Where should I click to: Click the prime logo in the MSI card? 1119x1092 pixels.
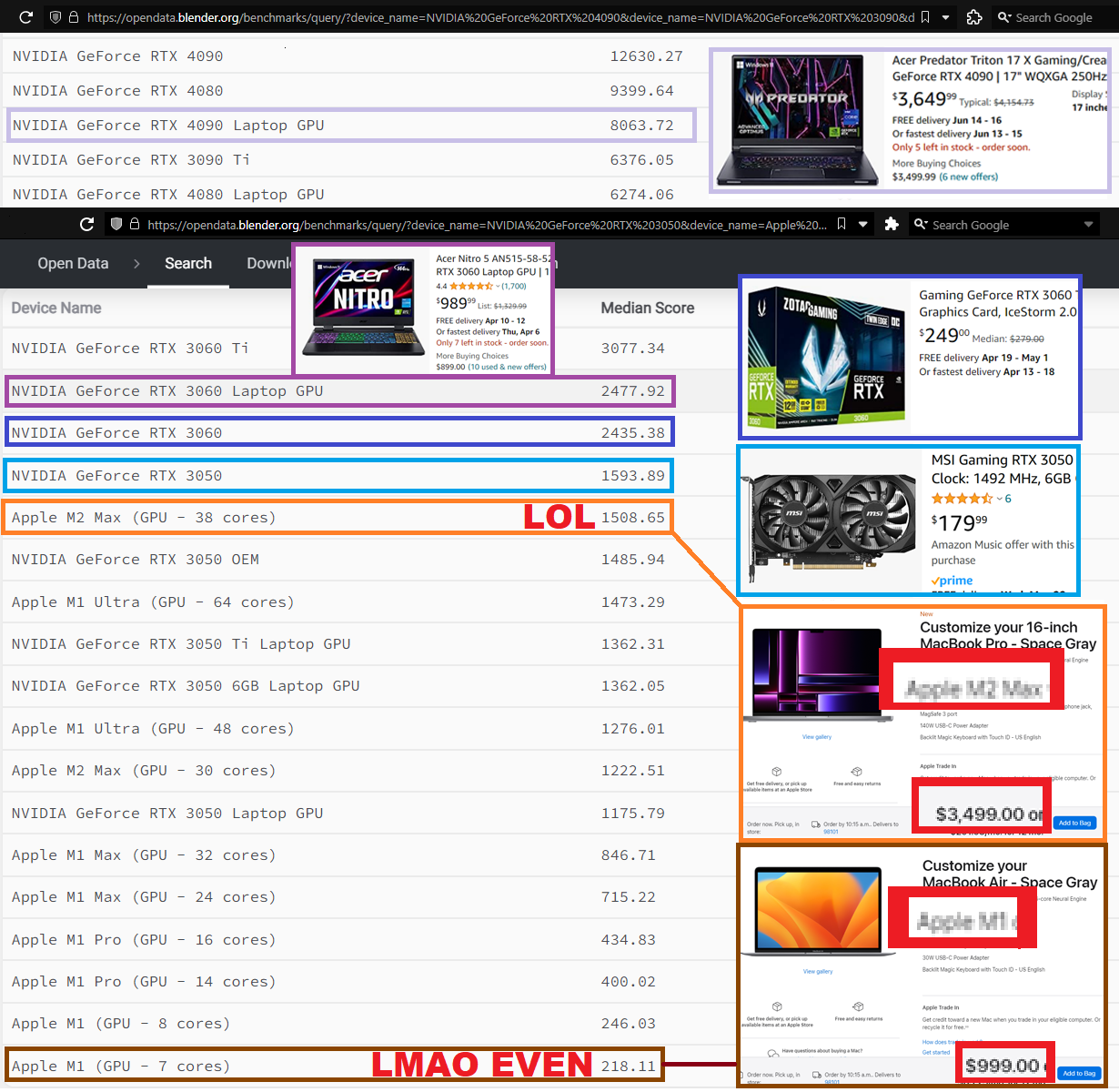click(952, 581)
